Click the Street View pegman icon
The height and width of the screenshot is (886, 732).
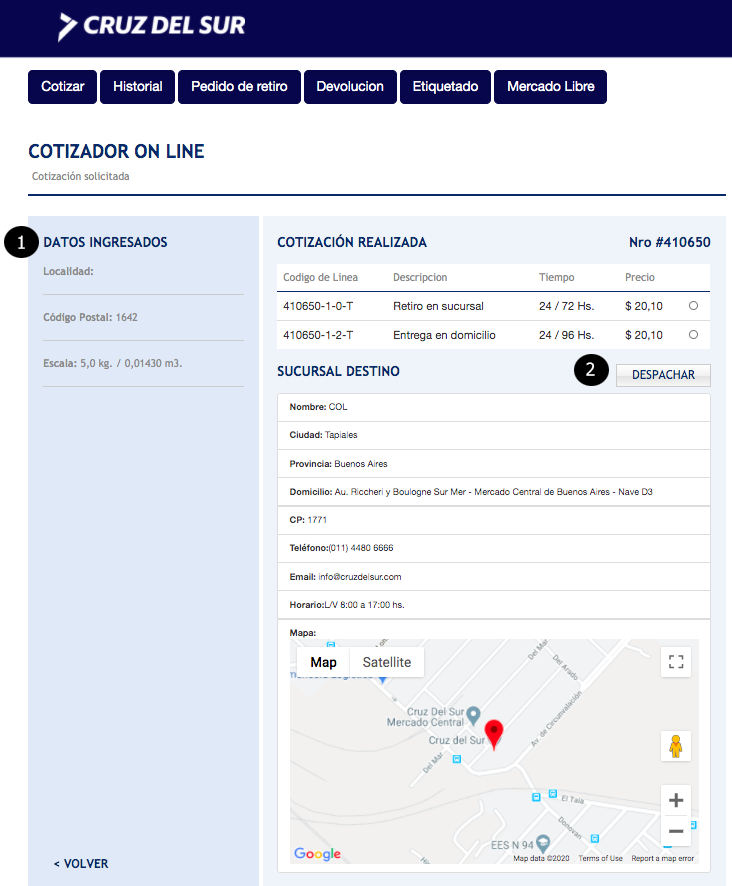click(x=676, y=746)
